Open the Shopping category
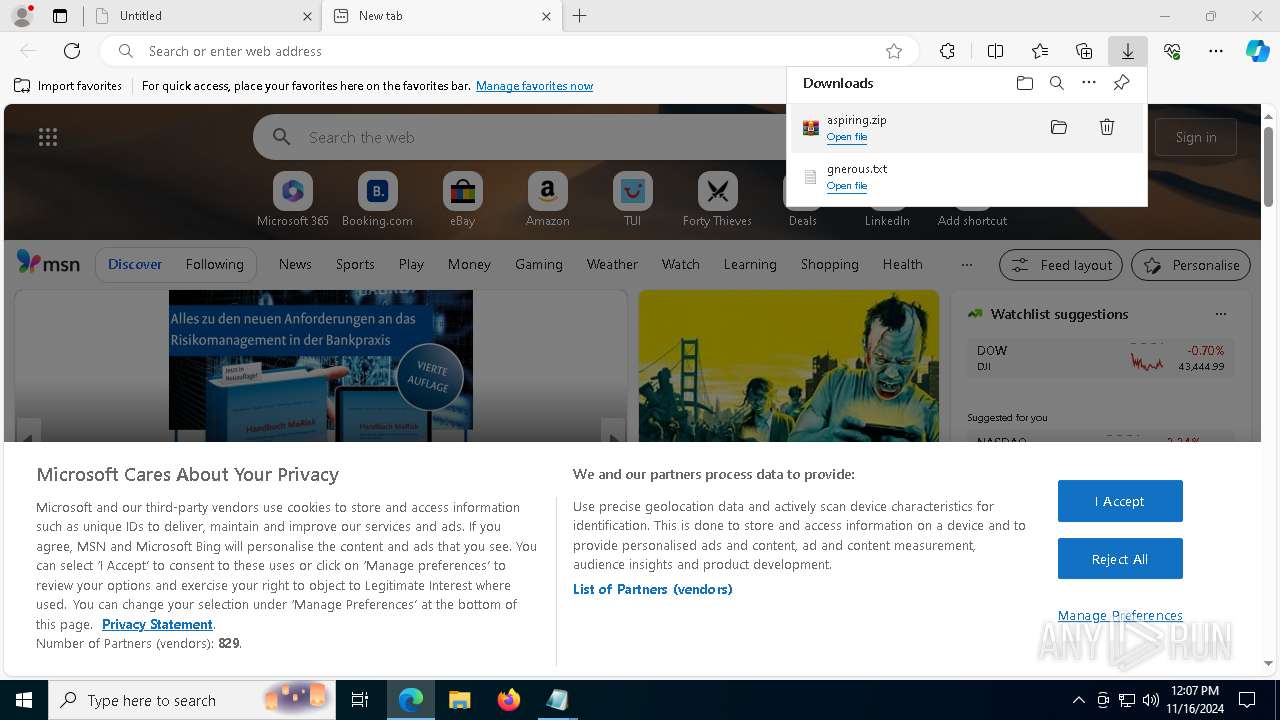 829,264
